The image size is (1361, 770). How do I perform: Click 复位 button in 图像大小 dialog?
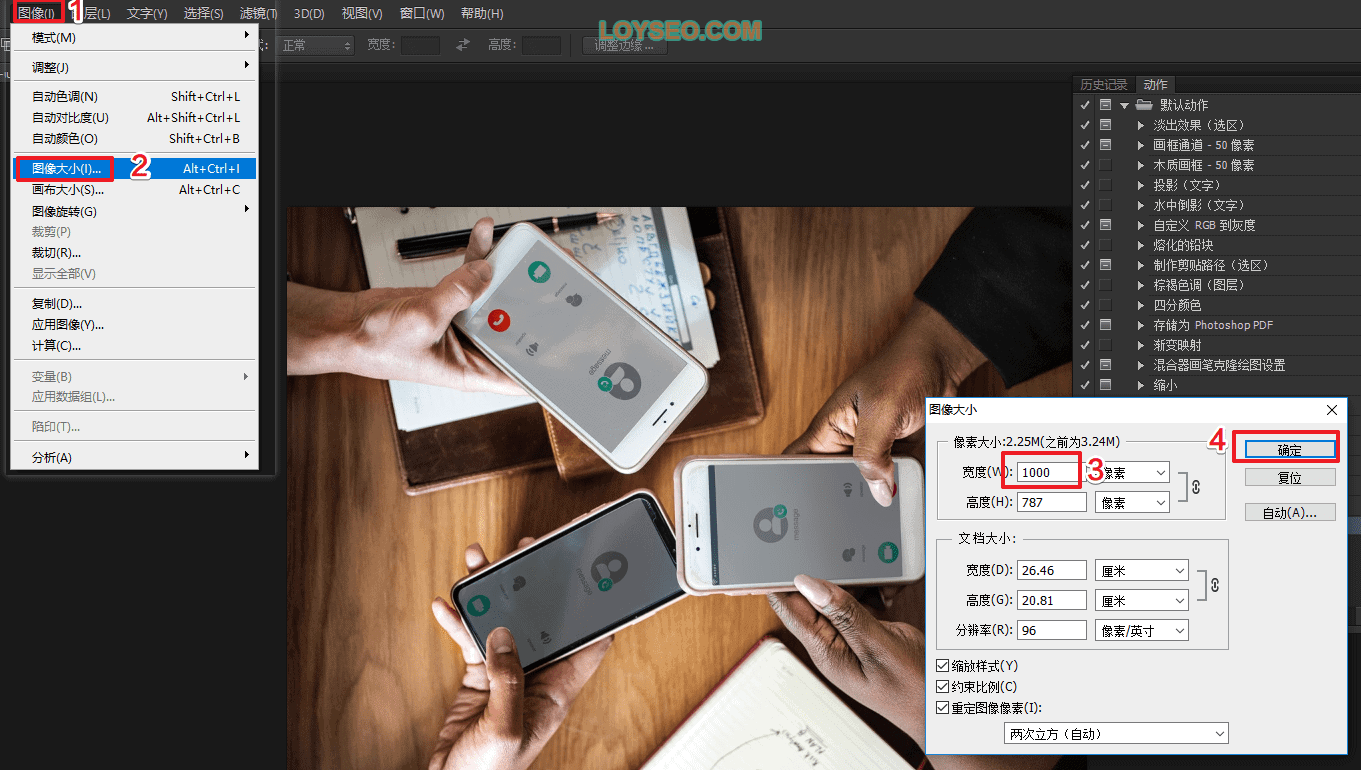(1290, 478)
